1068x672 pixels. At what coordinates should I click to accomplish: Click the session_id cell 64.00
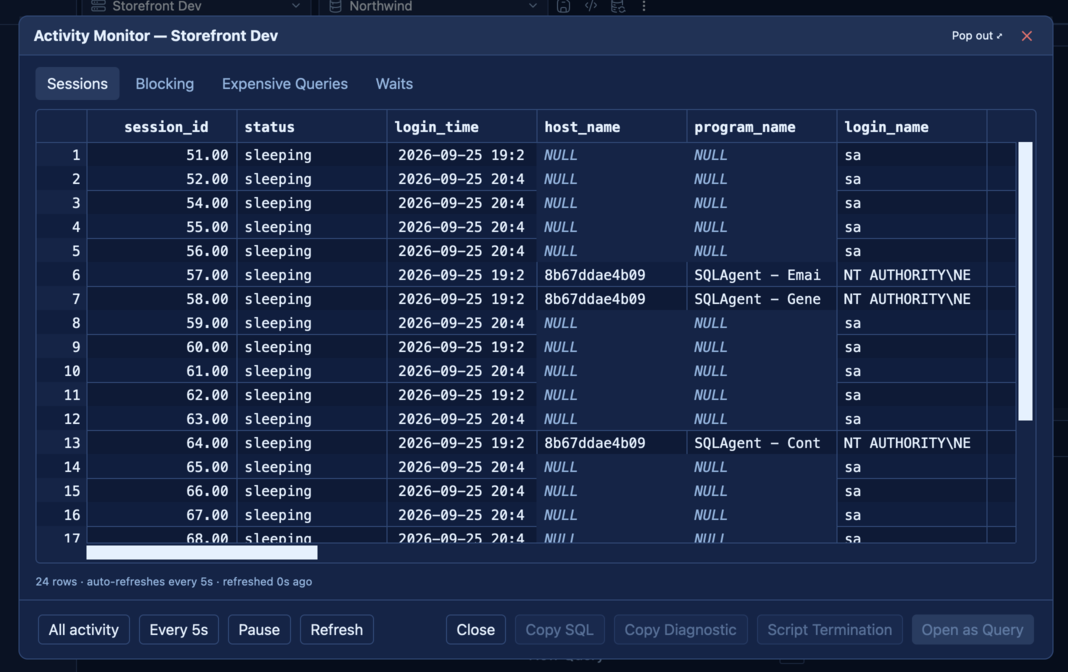(162, 443)
